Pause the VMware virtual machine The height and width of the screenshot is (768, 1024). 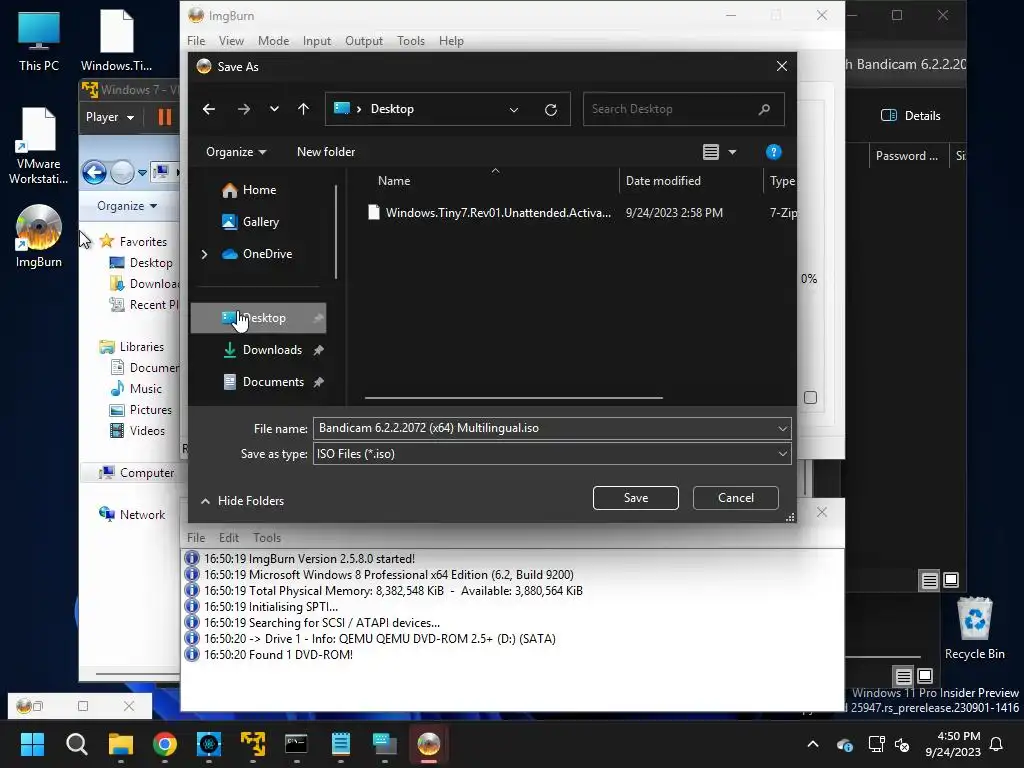pyautogui.click(x=164, y=118)
